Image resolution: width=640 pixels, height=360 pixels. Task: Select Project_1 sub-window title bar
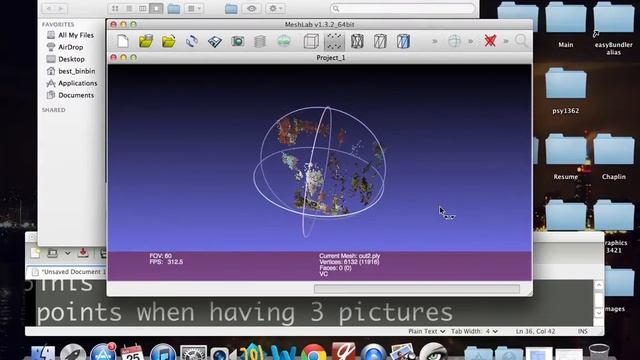click(x=320, y=58)
